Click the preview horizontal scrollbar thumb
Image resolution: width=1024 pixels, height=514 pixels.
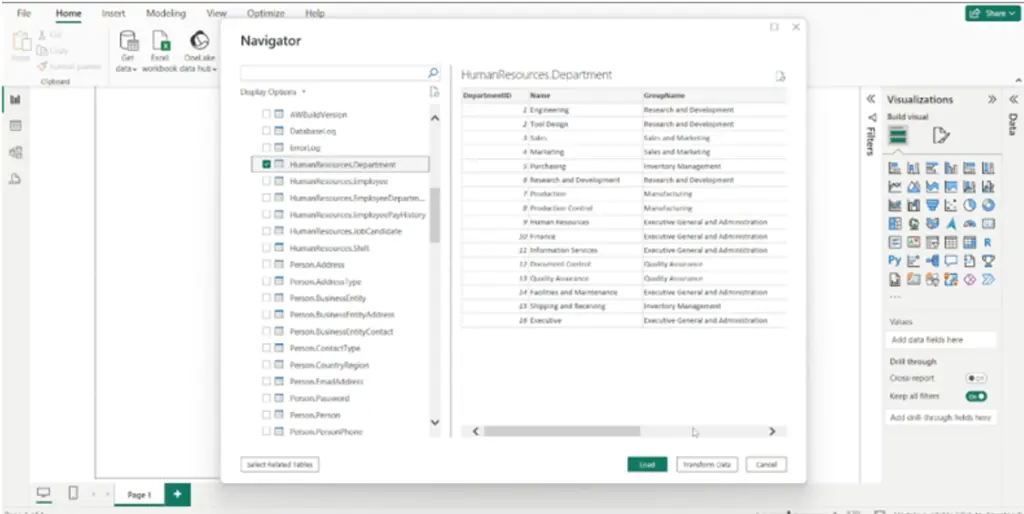pyautogui.click(x=562, y=431)
